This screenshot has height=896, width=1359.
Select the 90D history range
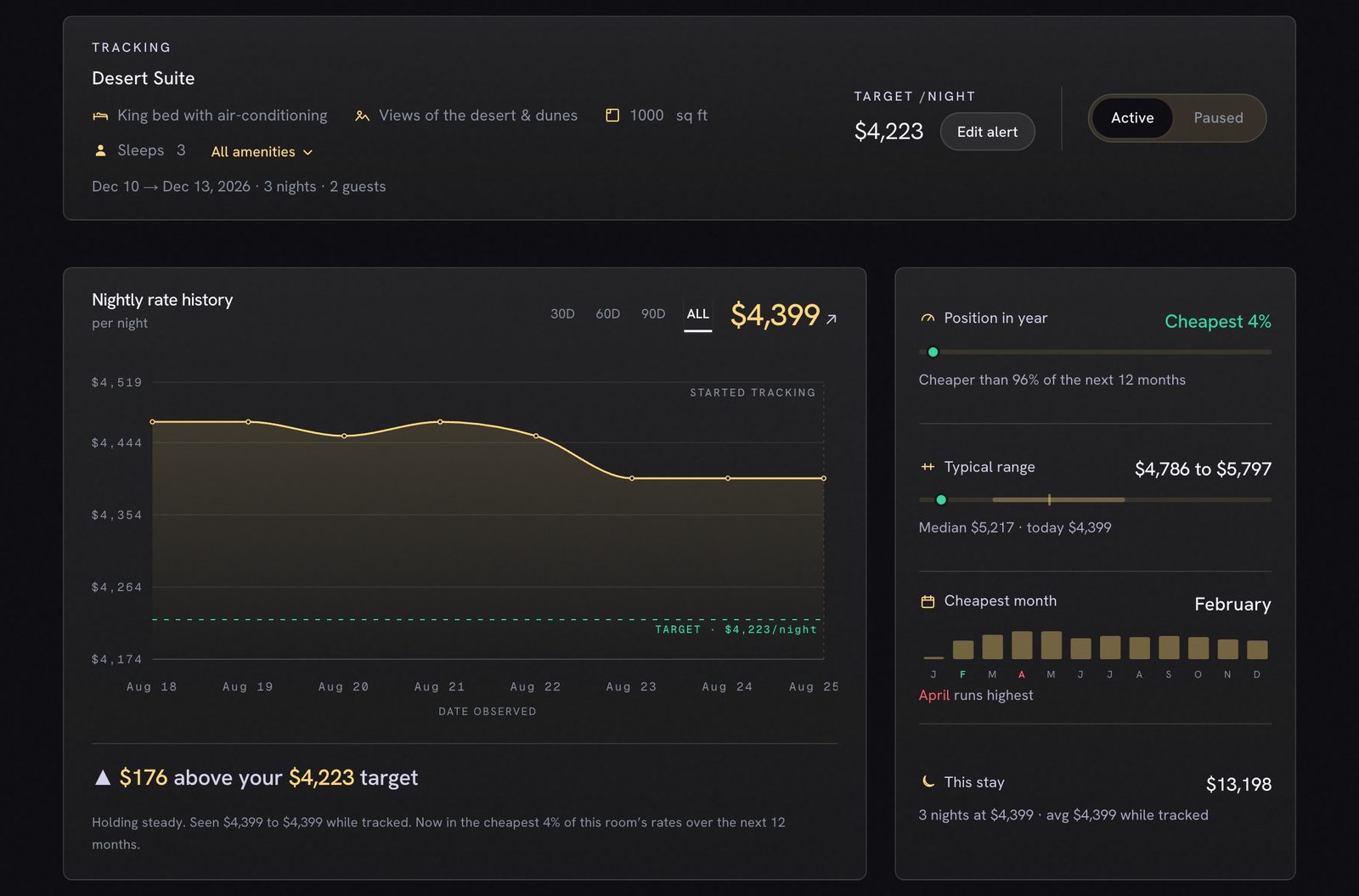click(653, 314)
